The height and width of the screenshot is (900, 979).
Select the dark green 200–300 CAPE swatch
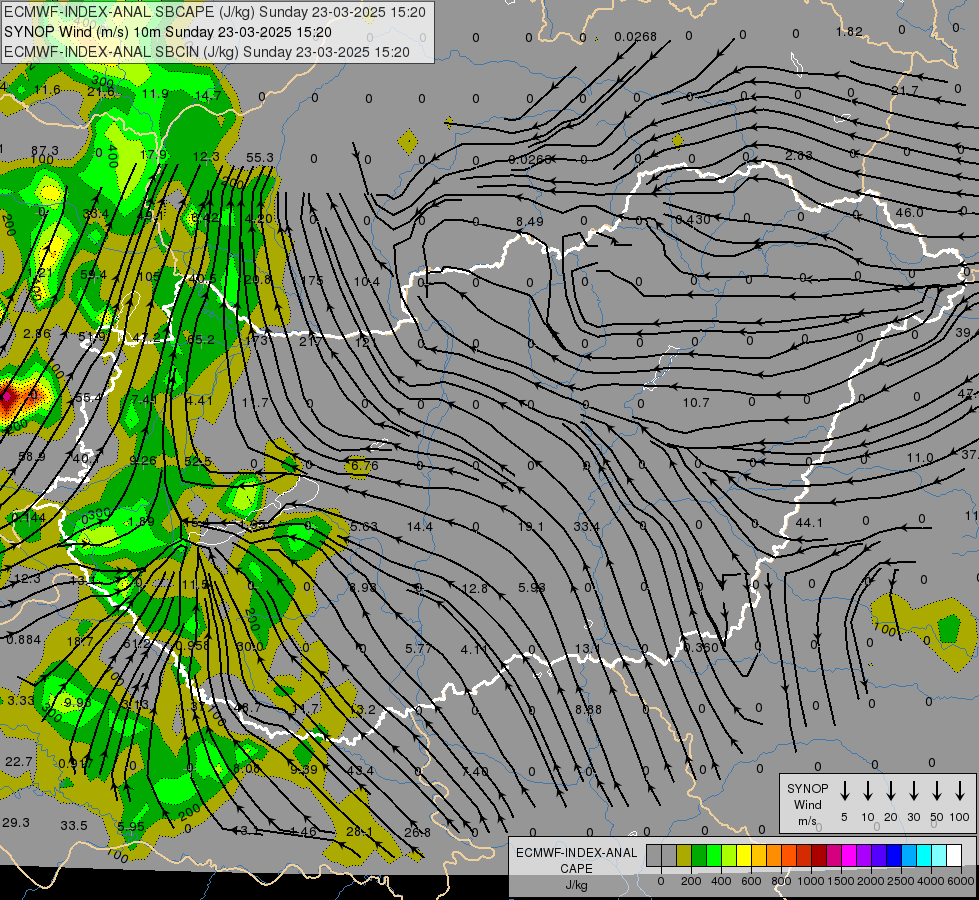coord(699,855)
